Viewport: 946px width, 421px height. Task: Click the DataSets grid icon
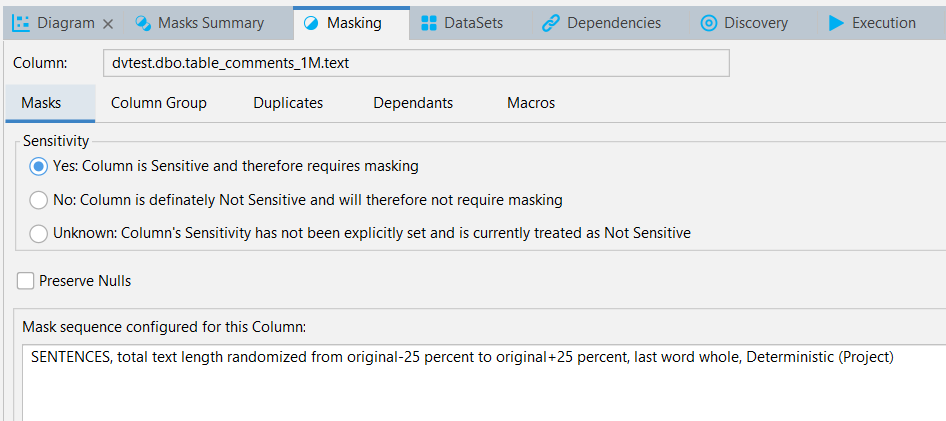tap(428, 24)
